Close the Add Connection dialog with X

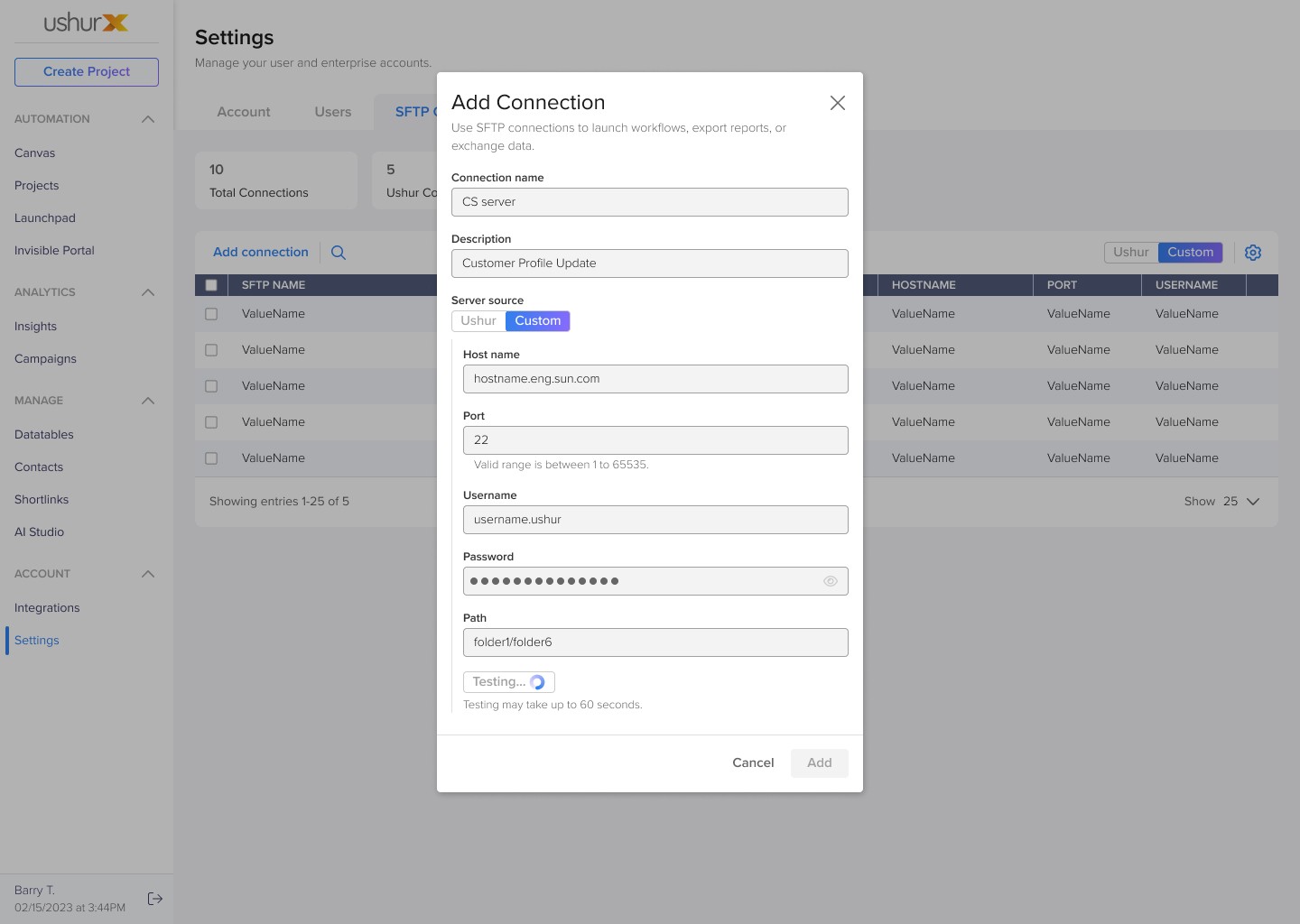click(838, 103)
